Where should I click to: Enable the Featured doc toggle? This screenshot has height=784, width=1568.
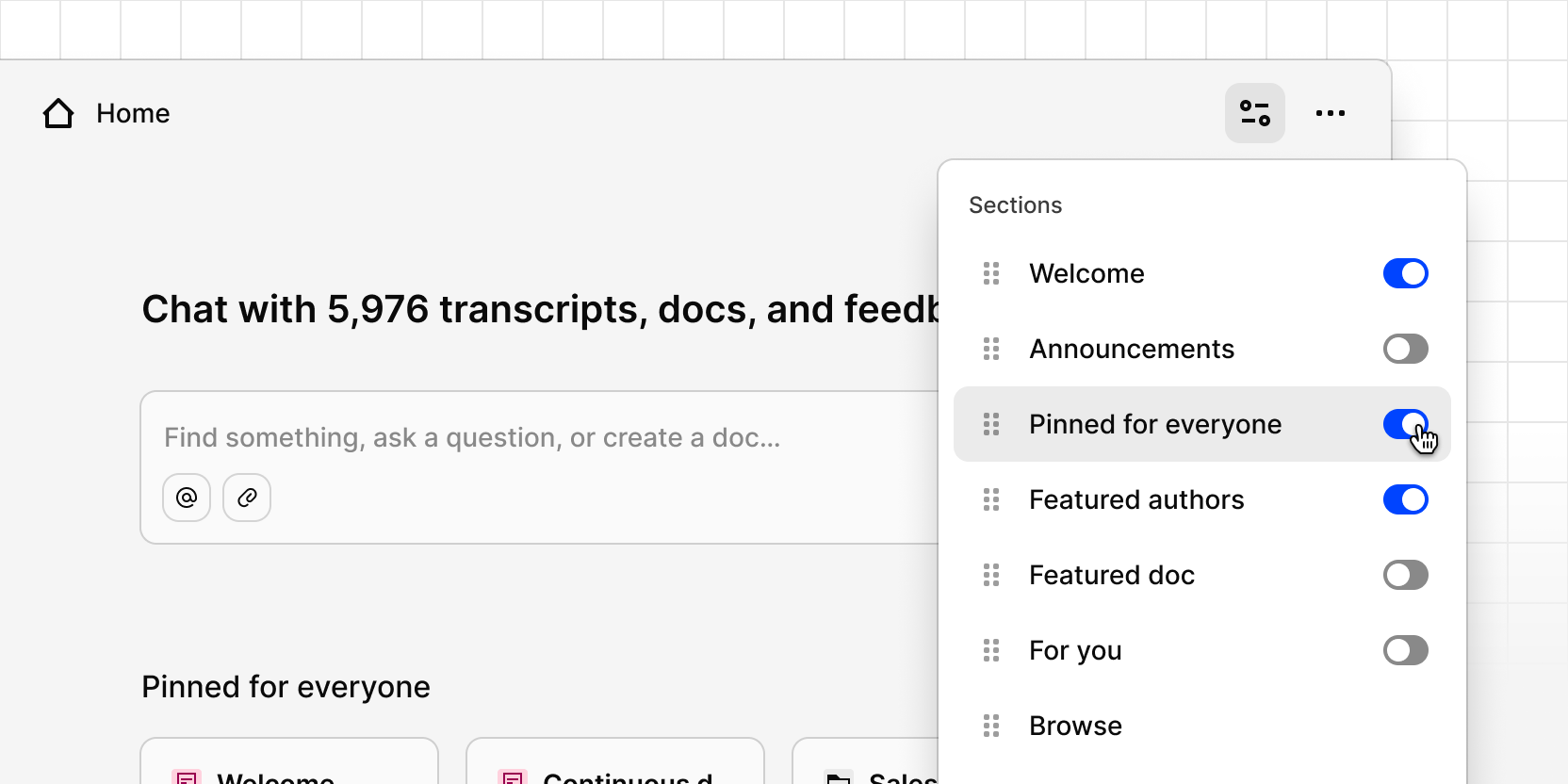tap(1406, 575)
